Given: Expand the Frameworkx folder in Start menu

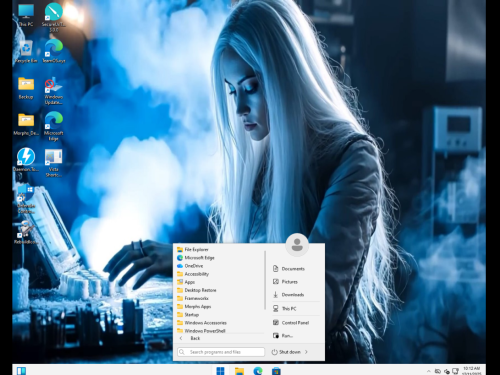Looking at the screenshot, I should coord(196,298).
